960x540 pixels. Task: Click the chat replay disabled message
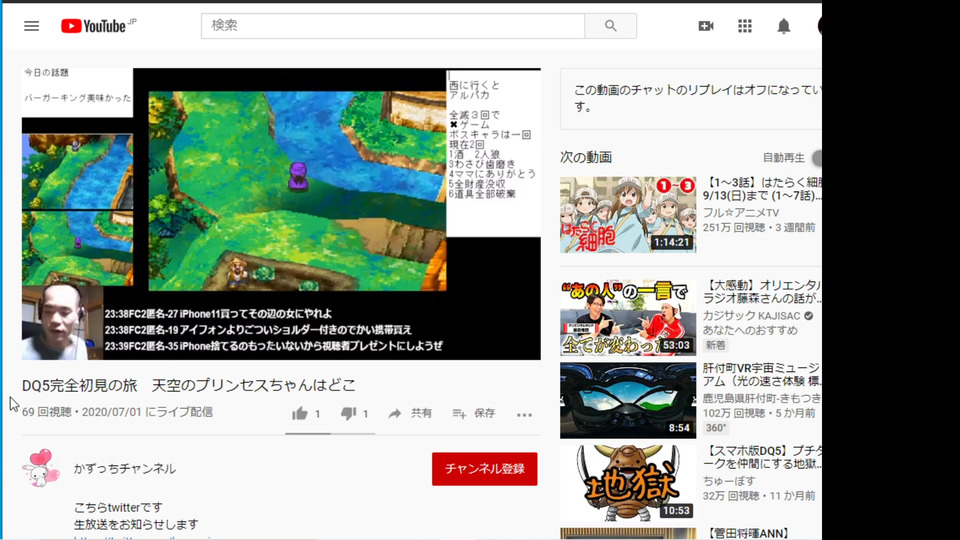(x=697, y=98)
